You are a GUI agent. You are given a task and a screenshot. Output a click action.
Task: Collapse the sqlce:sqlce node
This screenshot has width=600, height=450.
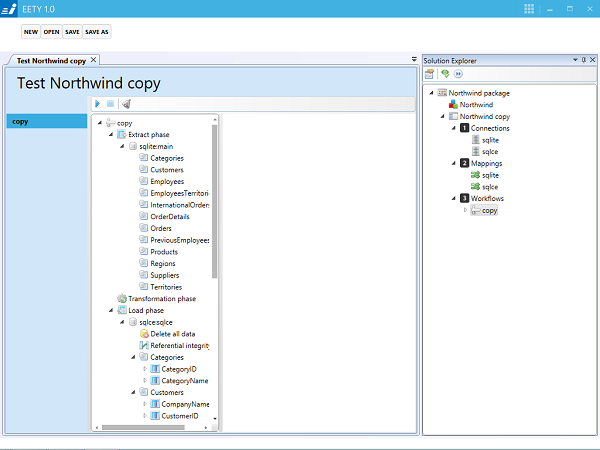(122, 322)
